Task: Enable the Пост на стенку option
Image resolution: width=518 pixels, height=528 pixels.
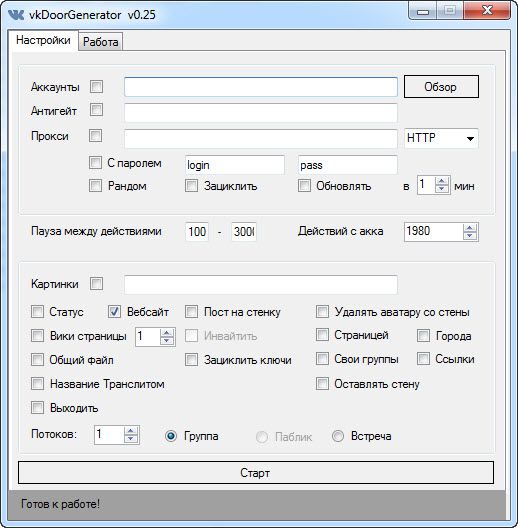Action: tap(191, 312)
